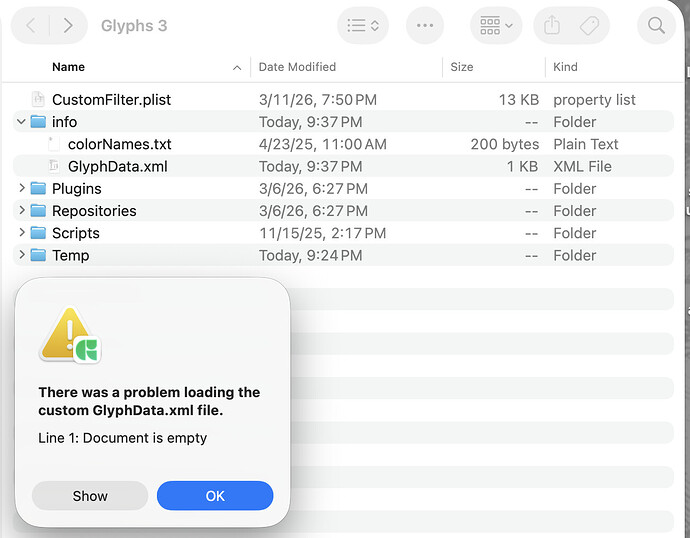This screenshot has width=690, height=538.
Task: Expand the Scripts folder
Action: pos(22,232)
